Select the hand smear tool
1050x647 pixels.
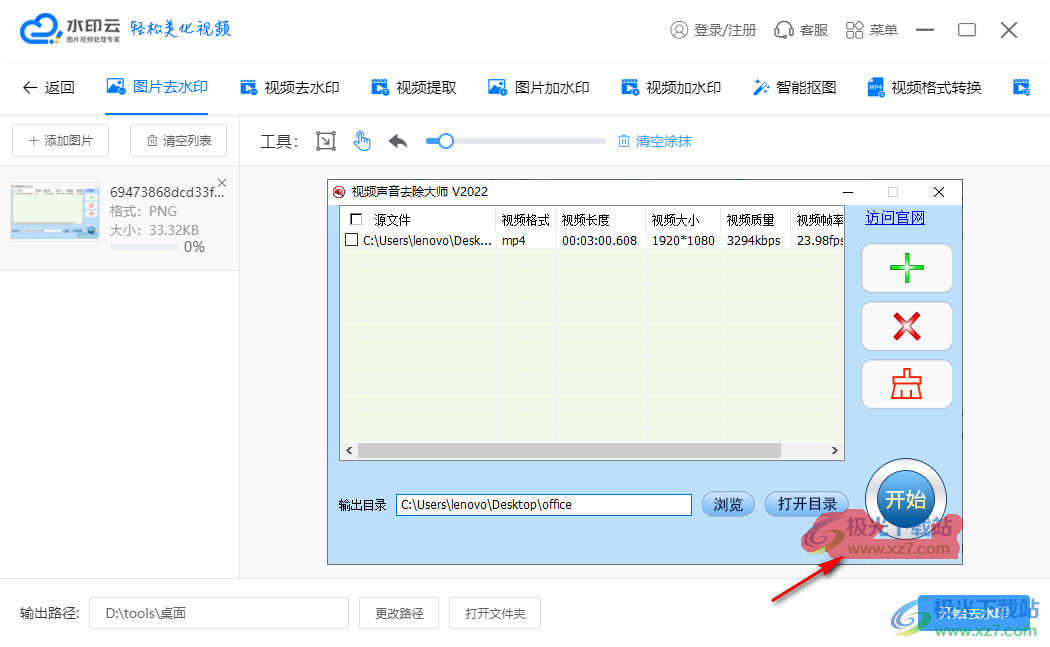tap(362, 141)
